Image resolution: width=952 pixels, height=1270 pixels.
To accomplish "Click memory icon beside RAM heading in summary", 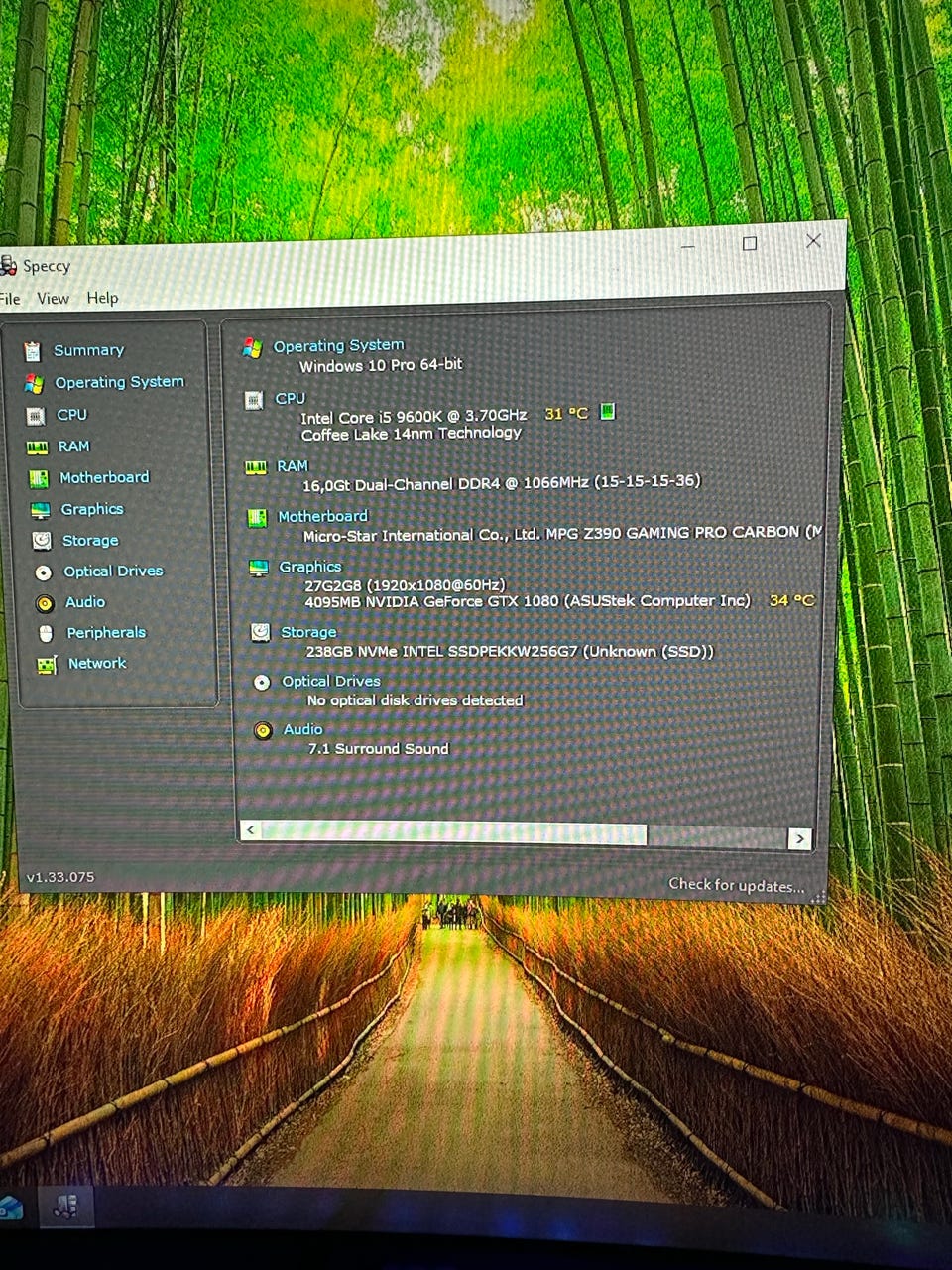I will pos(256,467).
